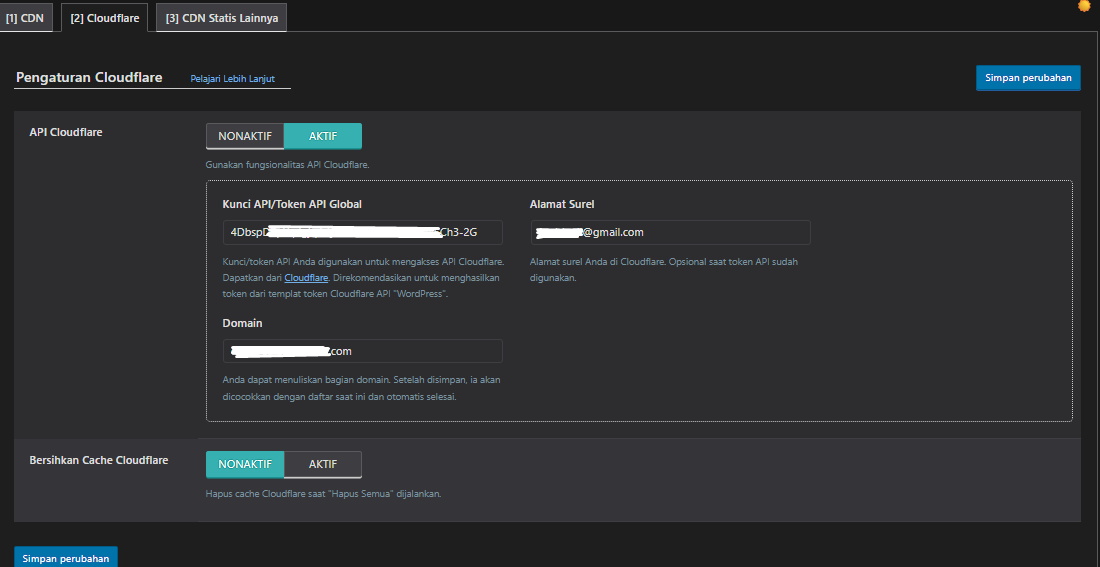
Task: Select the [2] Cloudflare tab
Action: click(x=104, y=18)
